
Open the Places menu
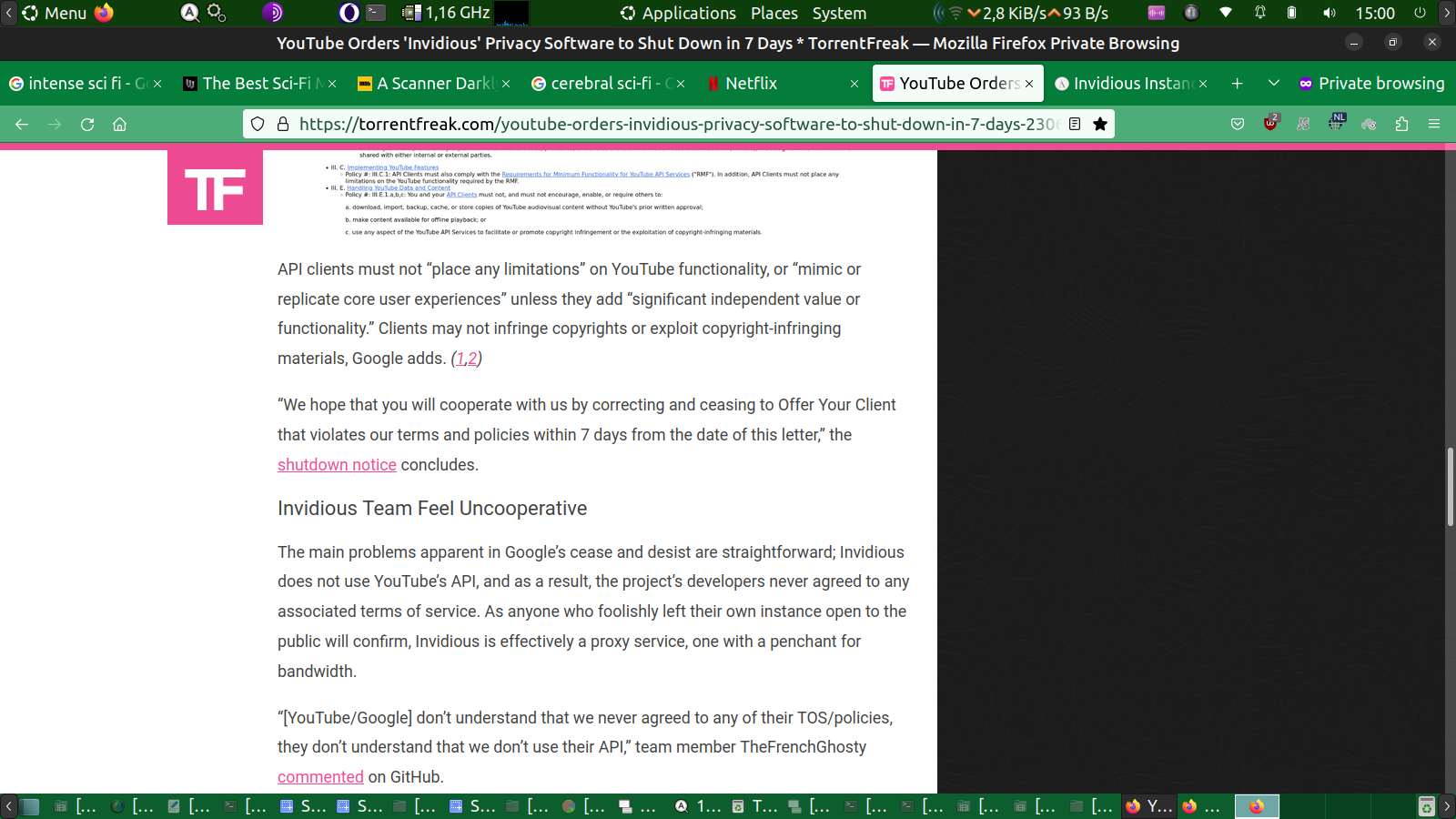click(774, 13)
